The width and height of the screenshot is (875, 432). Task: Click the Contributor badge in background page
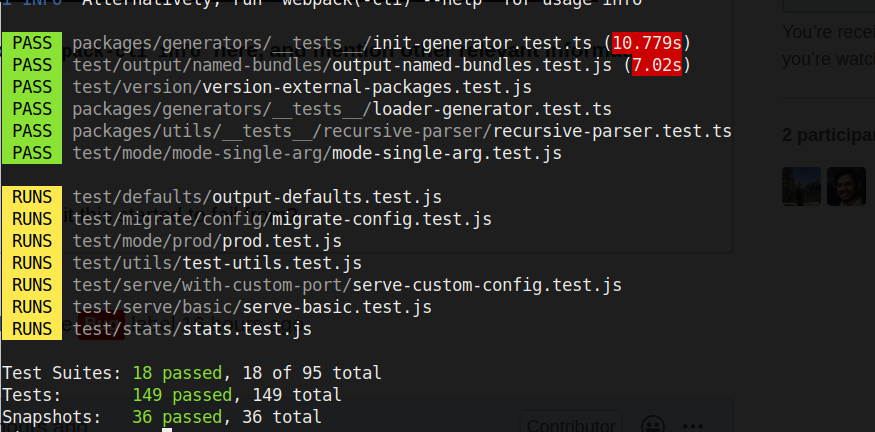(x=570, y=425)
